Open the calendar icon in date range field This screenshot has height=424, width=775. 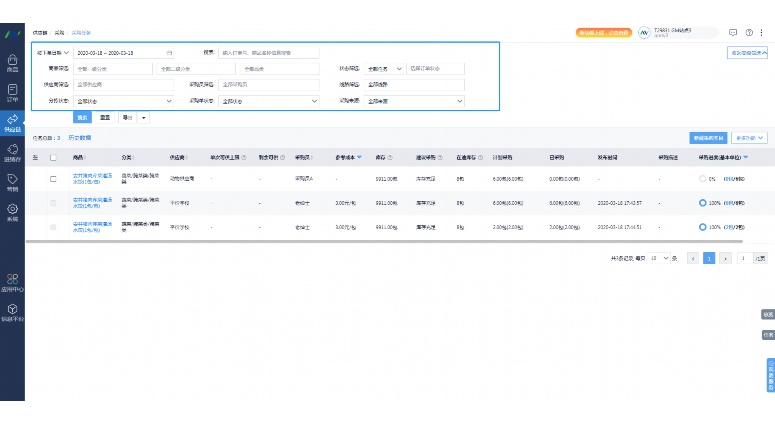pyautogui.click(x=169, y=52)
